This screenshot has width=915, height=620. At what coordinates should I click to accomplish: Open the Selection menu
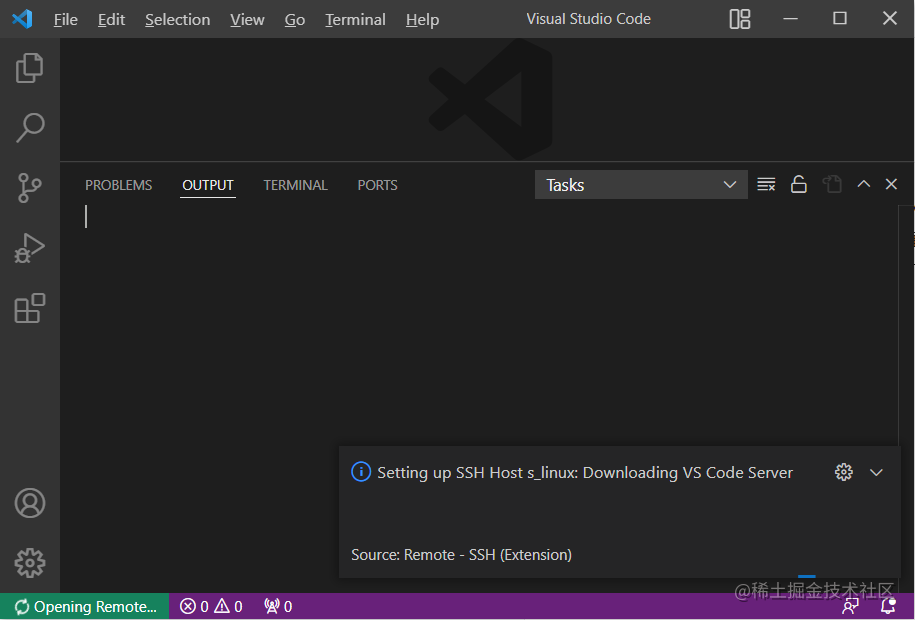[177, 19]
